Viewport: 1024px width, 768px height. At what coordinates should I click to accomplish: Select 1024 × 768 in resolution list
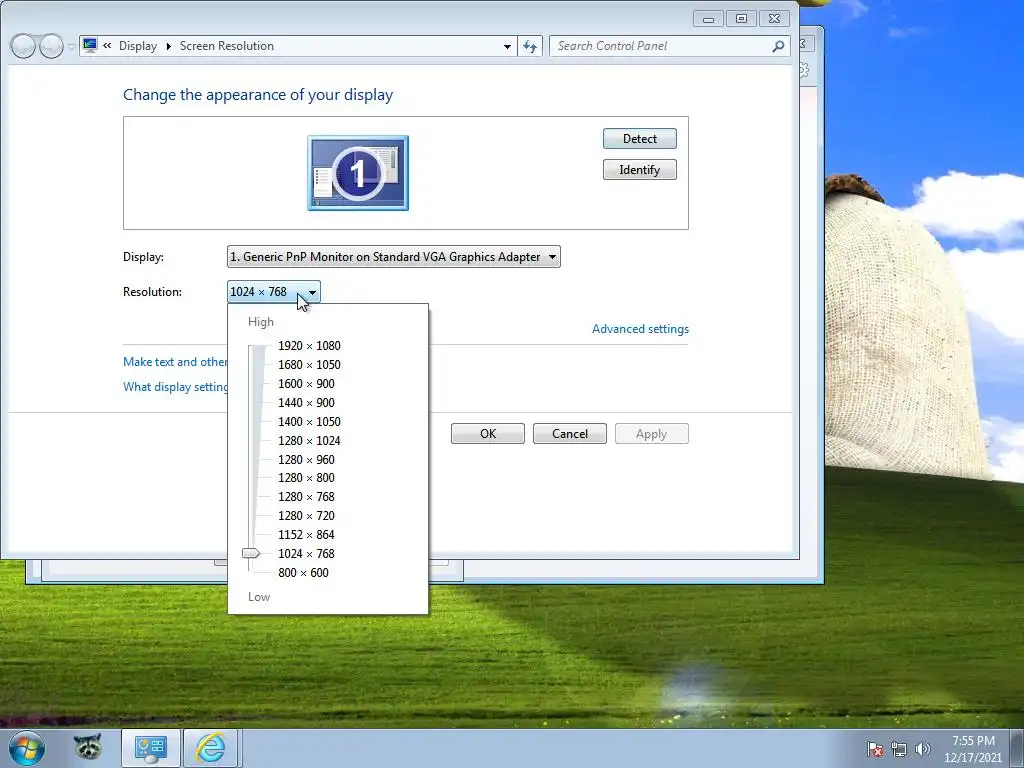pos(306,553)
